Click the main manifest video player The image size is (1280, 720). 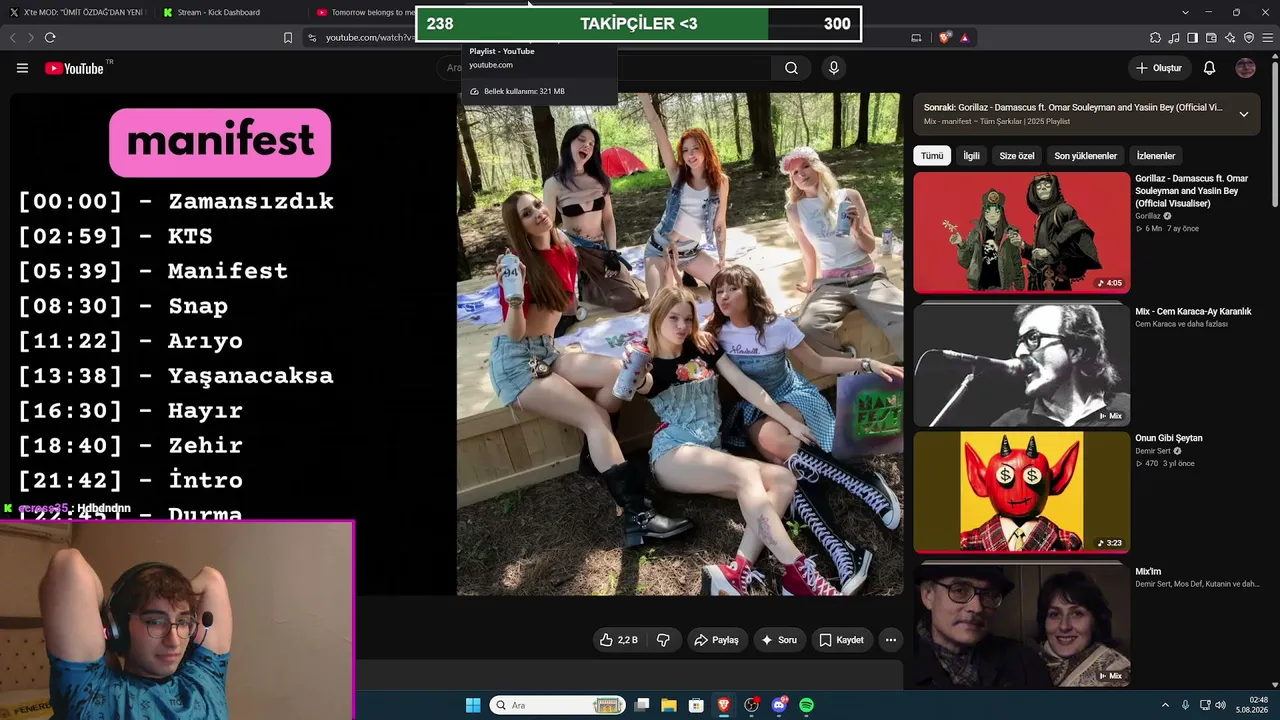[456, 344]
